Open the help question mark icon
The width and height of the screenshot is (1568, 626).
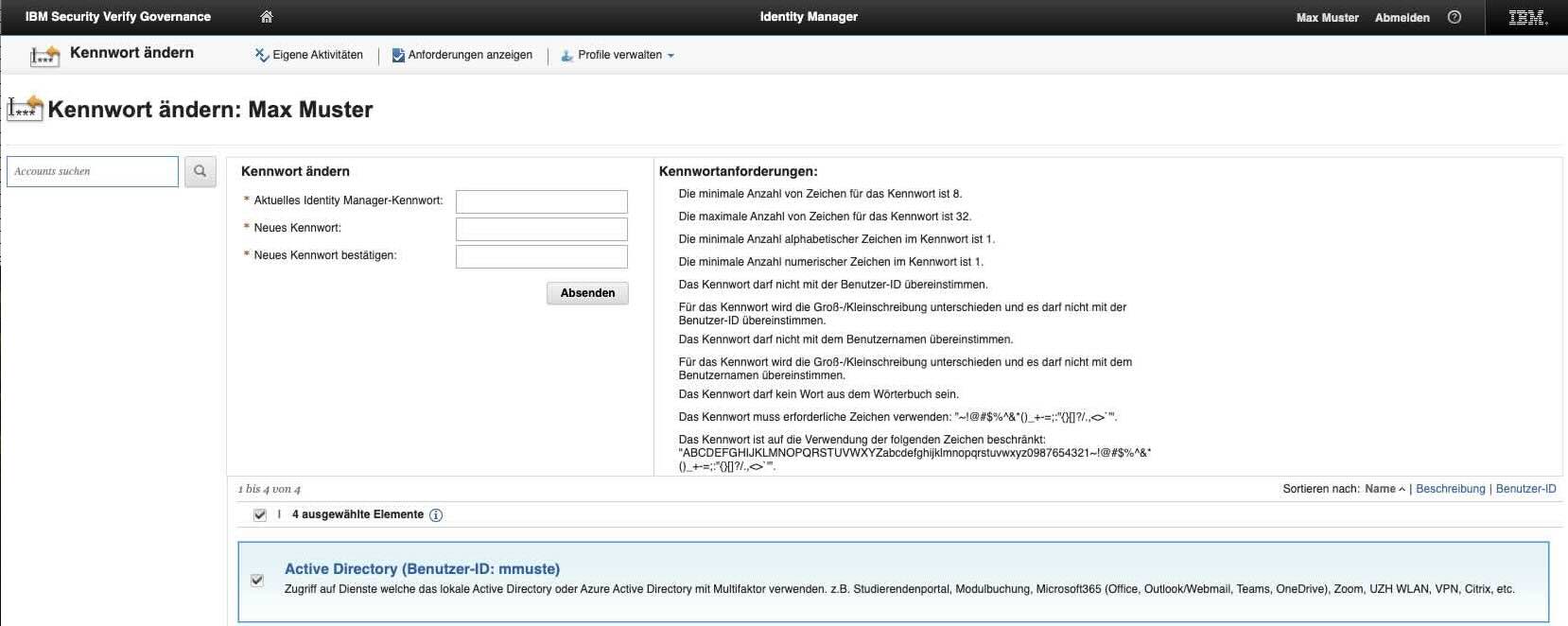point(1455,17)
